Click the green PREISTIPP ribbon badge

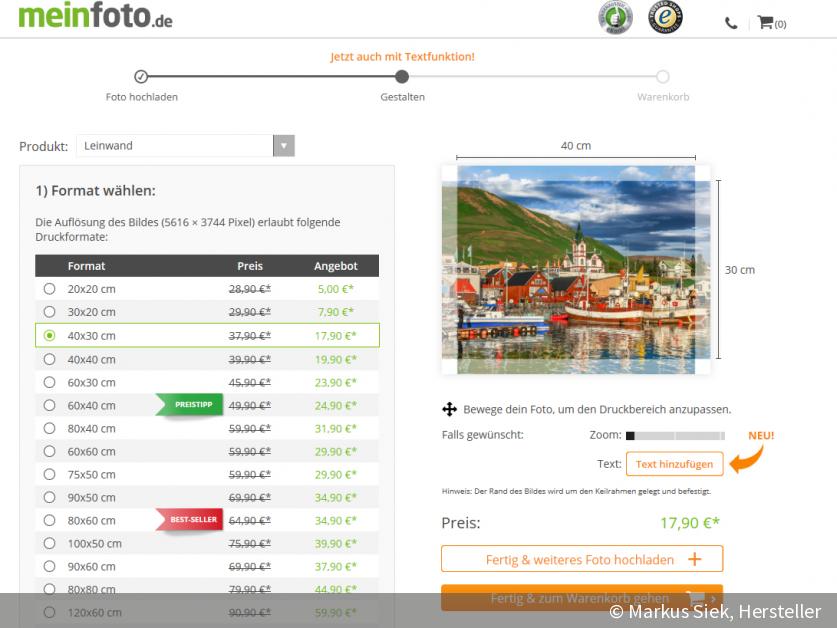pos(189,405)
